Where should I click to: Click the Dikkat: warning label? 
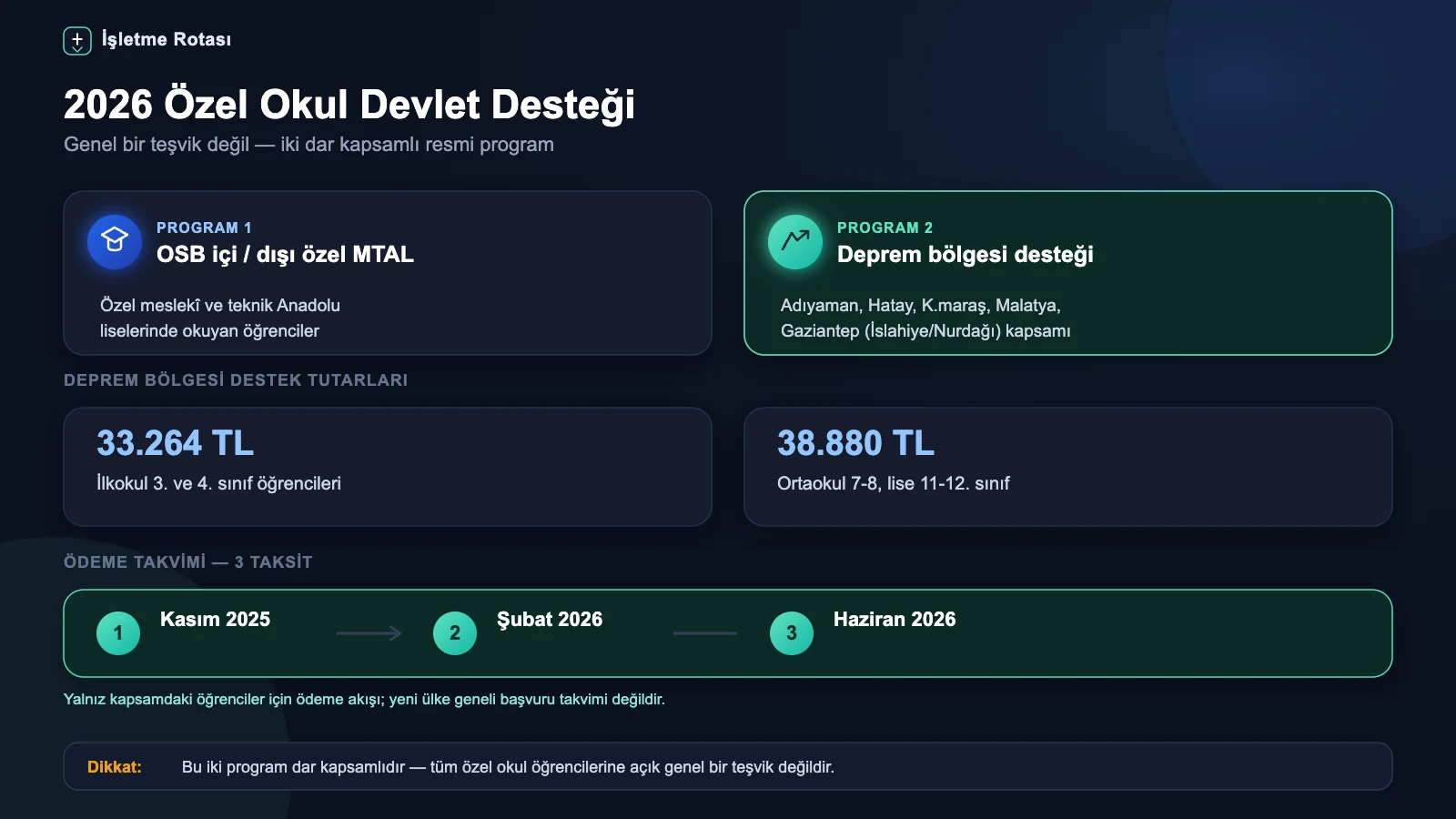click(115, 767)
